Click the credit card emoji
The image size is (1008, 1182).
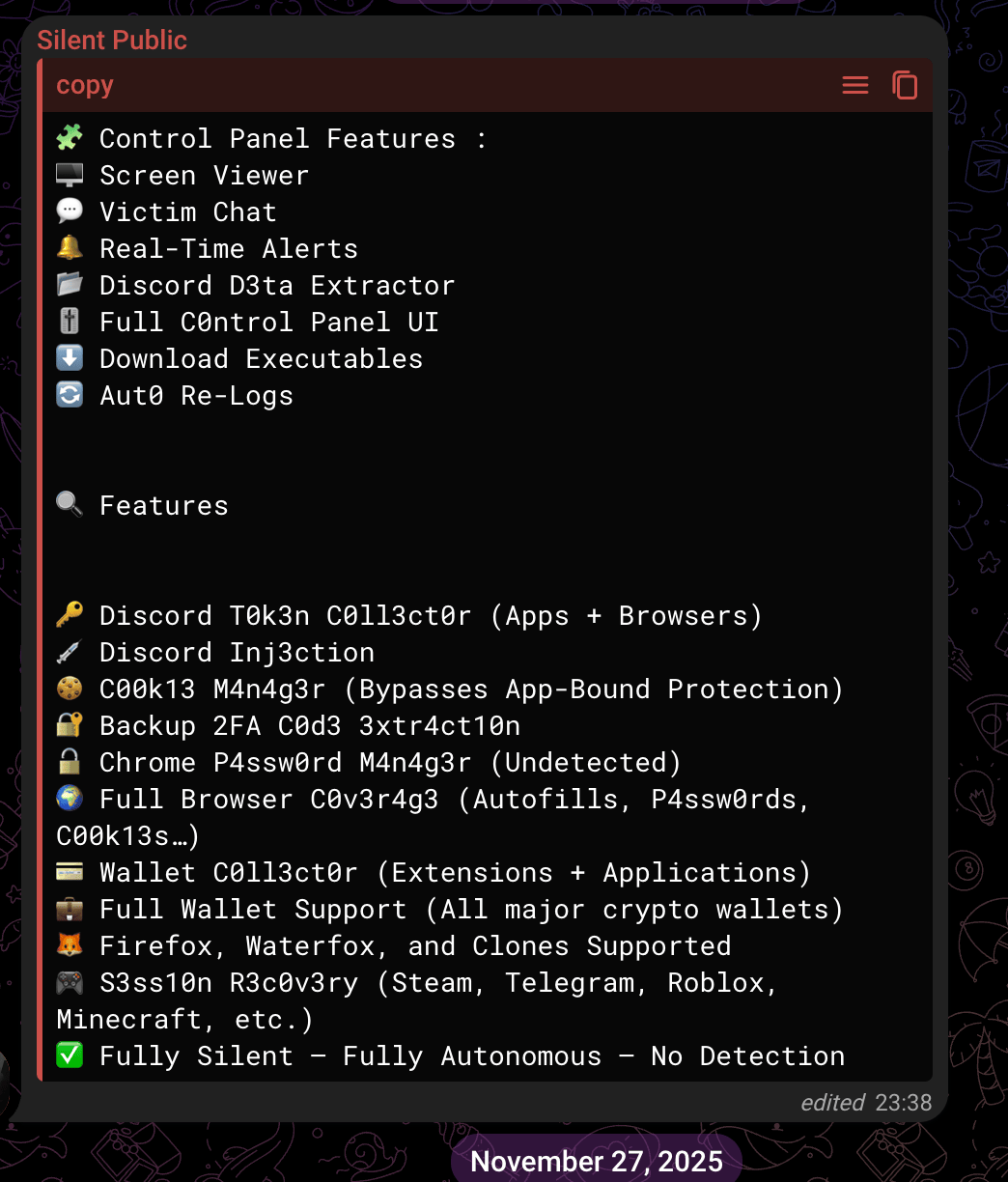pos(70,872)
